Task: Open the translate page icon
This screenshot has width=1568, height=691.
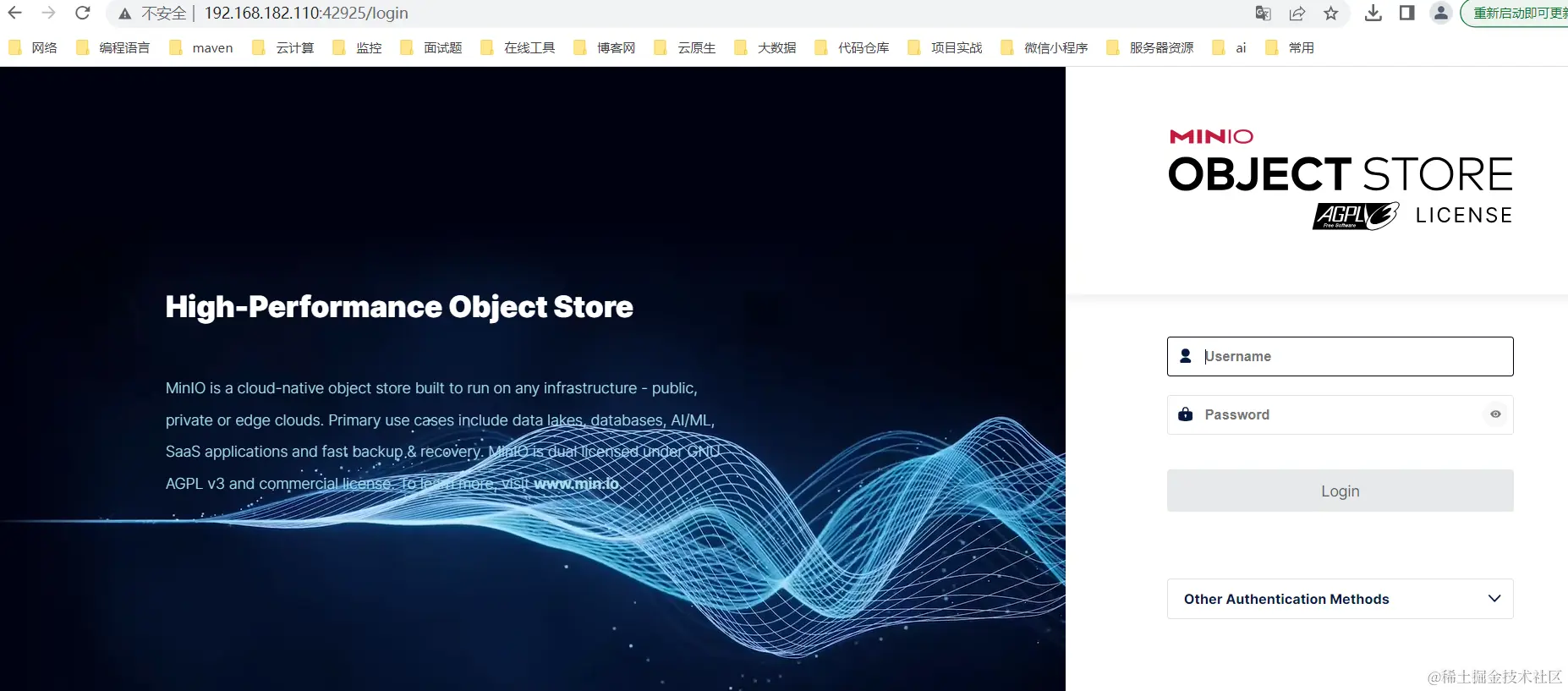Action: click(x=1263, y=13)
